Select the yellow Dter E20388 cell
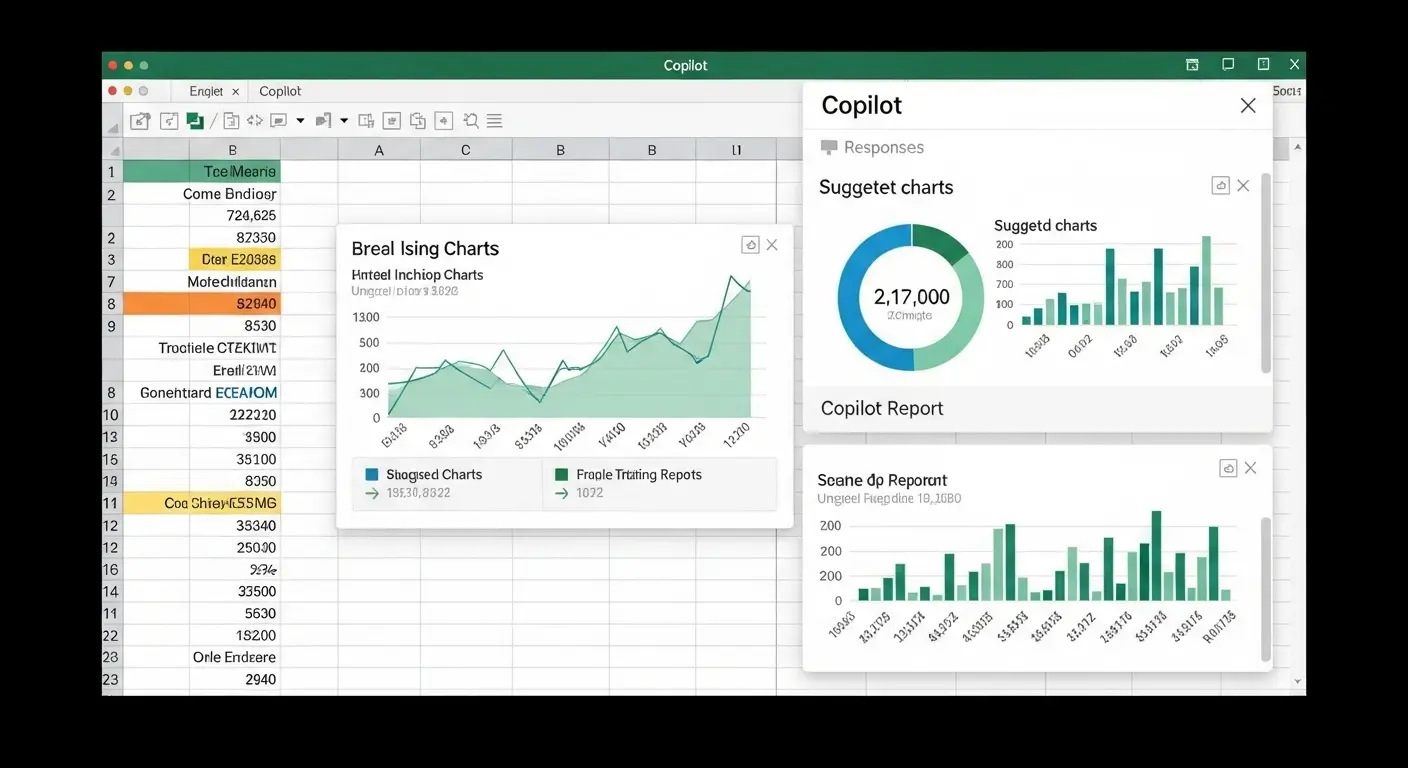The image size is (1408, 768). click(x=235, y=259)
